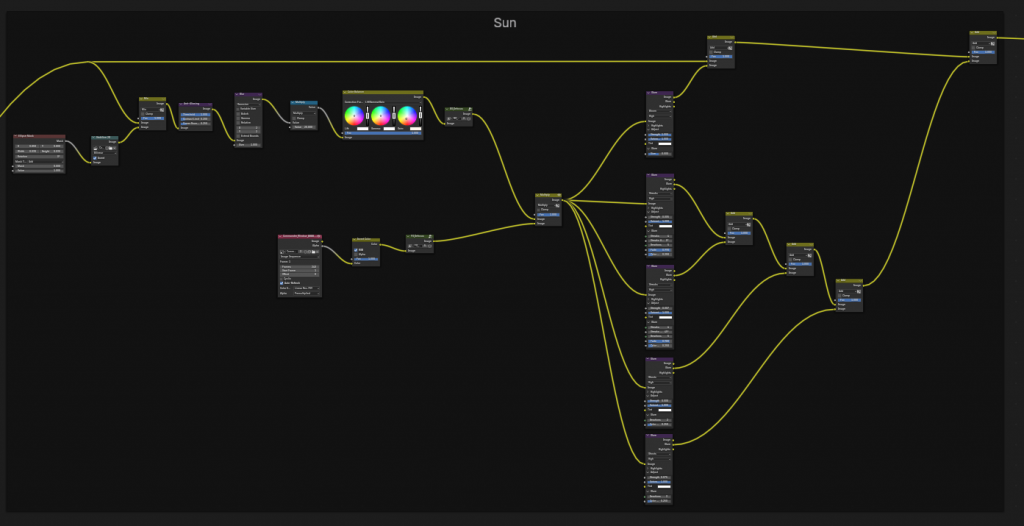Enable Extend Bounds in the Blur node
This screenshot has width=1024, height=526.
click(238, 135)
